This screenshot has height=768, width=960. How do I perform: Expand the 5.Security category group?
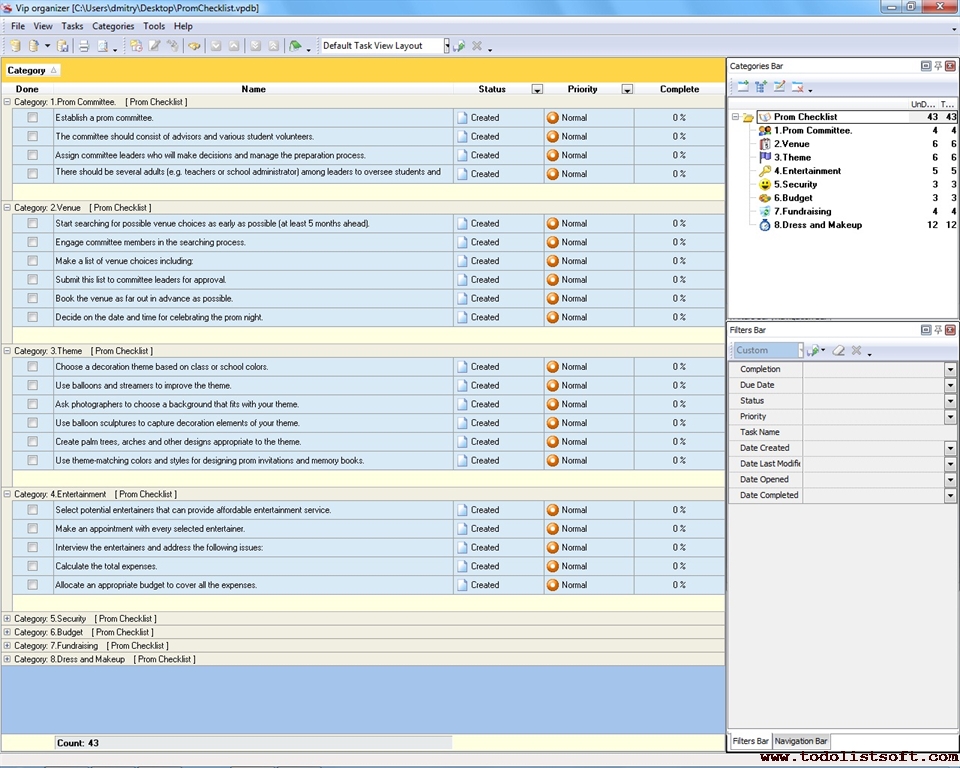(x=7, y=619)
